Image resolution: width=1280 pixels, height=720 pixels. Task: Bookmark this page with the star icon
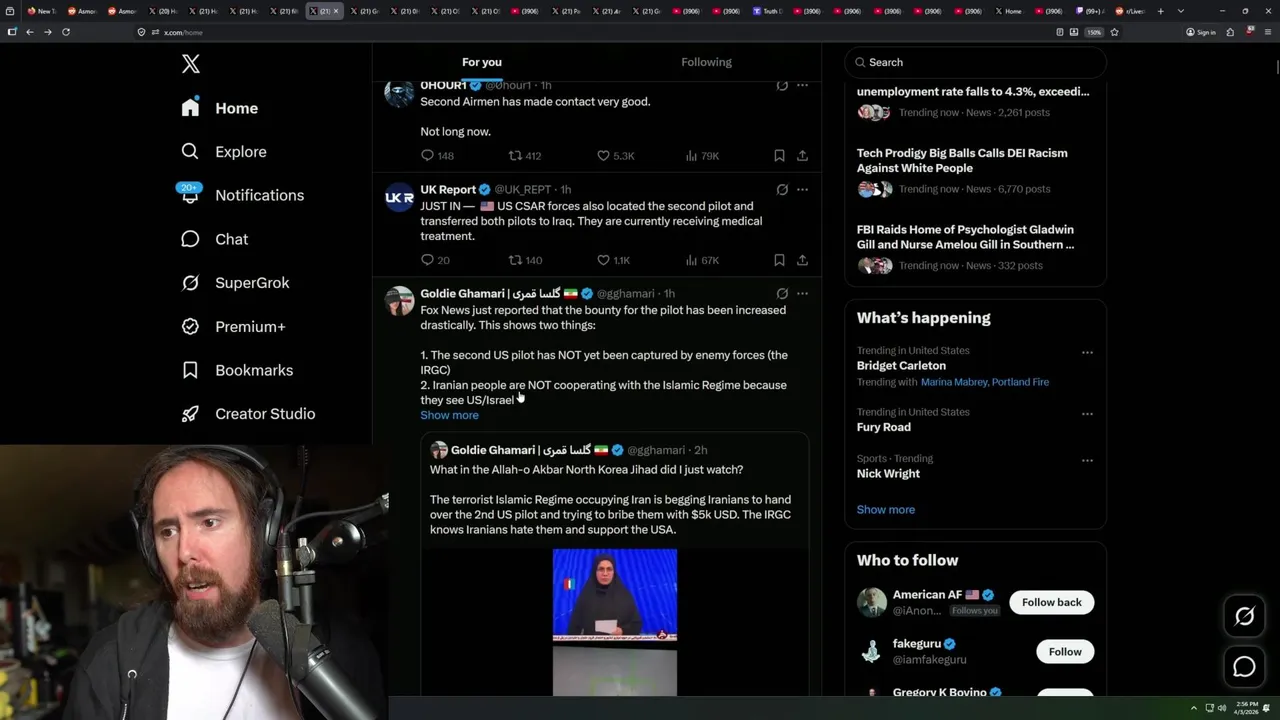click(x=1114, y=32)
